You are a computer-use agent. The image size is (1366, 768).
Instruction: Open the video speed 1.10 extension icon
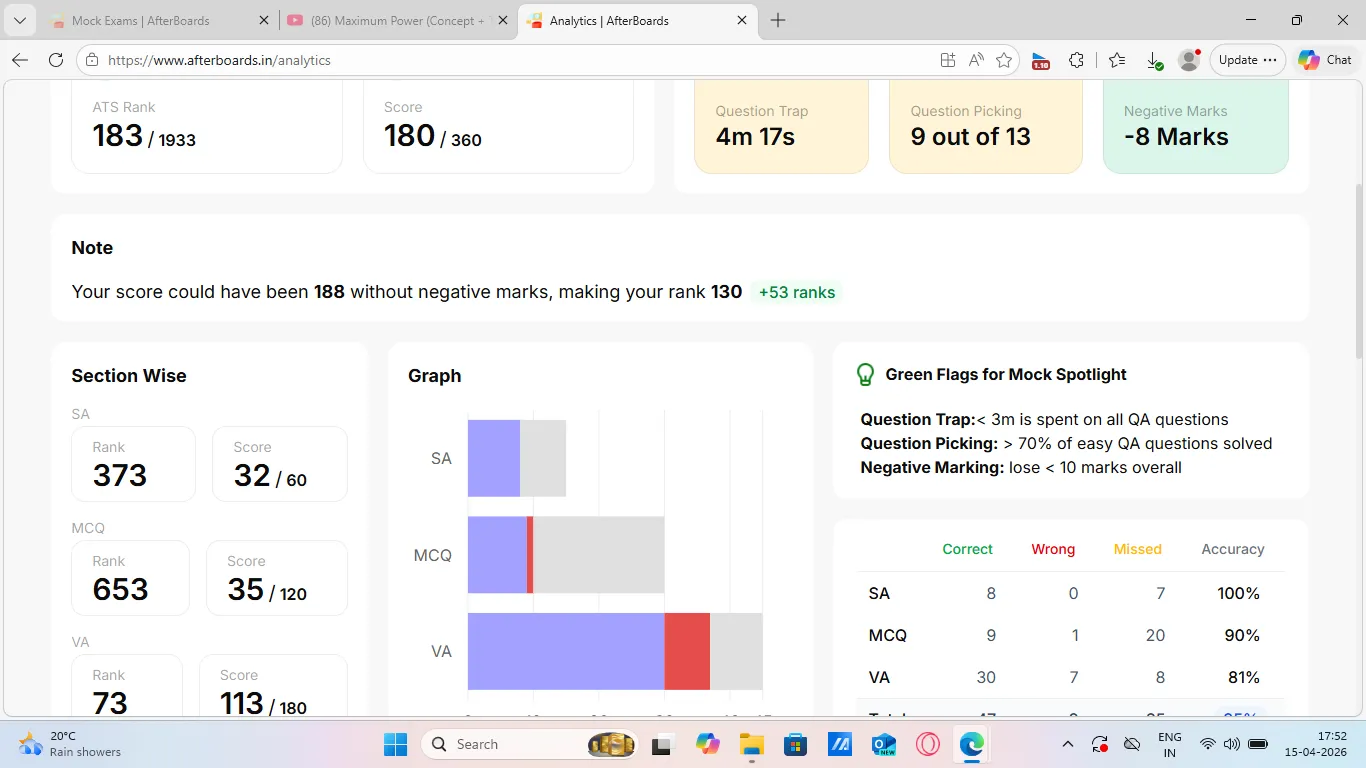click(x=1040, y=60)
